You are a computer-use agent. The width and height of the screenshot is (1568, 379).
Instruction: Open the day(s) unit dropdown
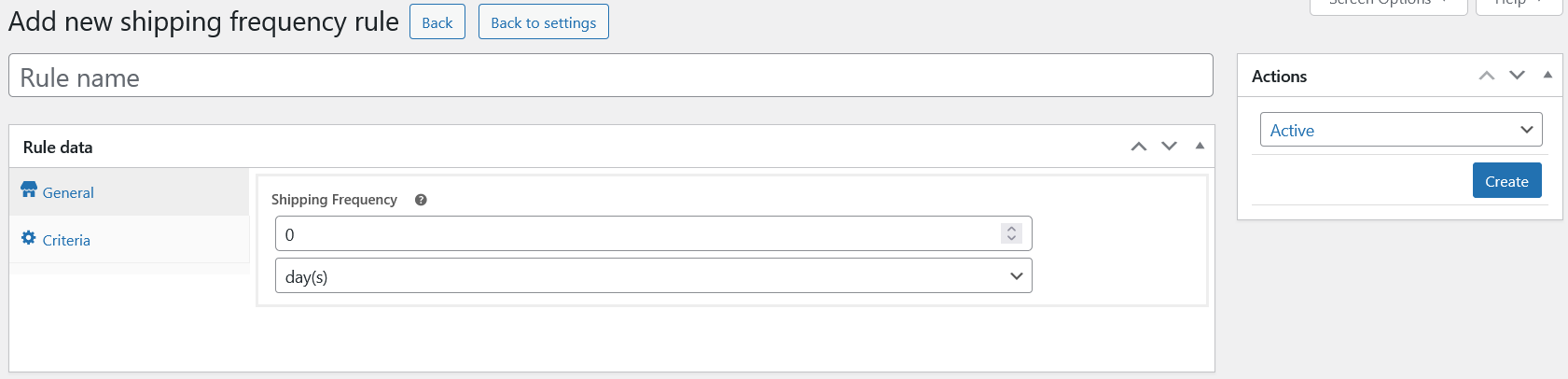coord(653,276)
